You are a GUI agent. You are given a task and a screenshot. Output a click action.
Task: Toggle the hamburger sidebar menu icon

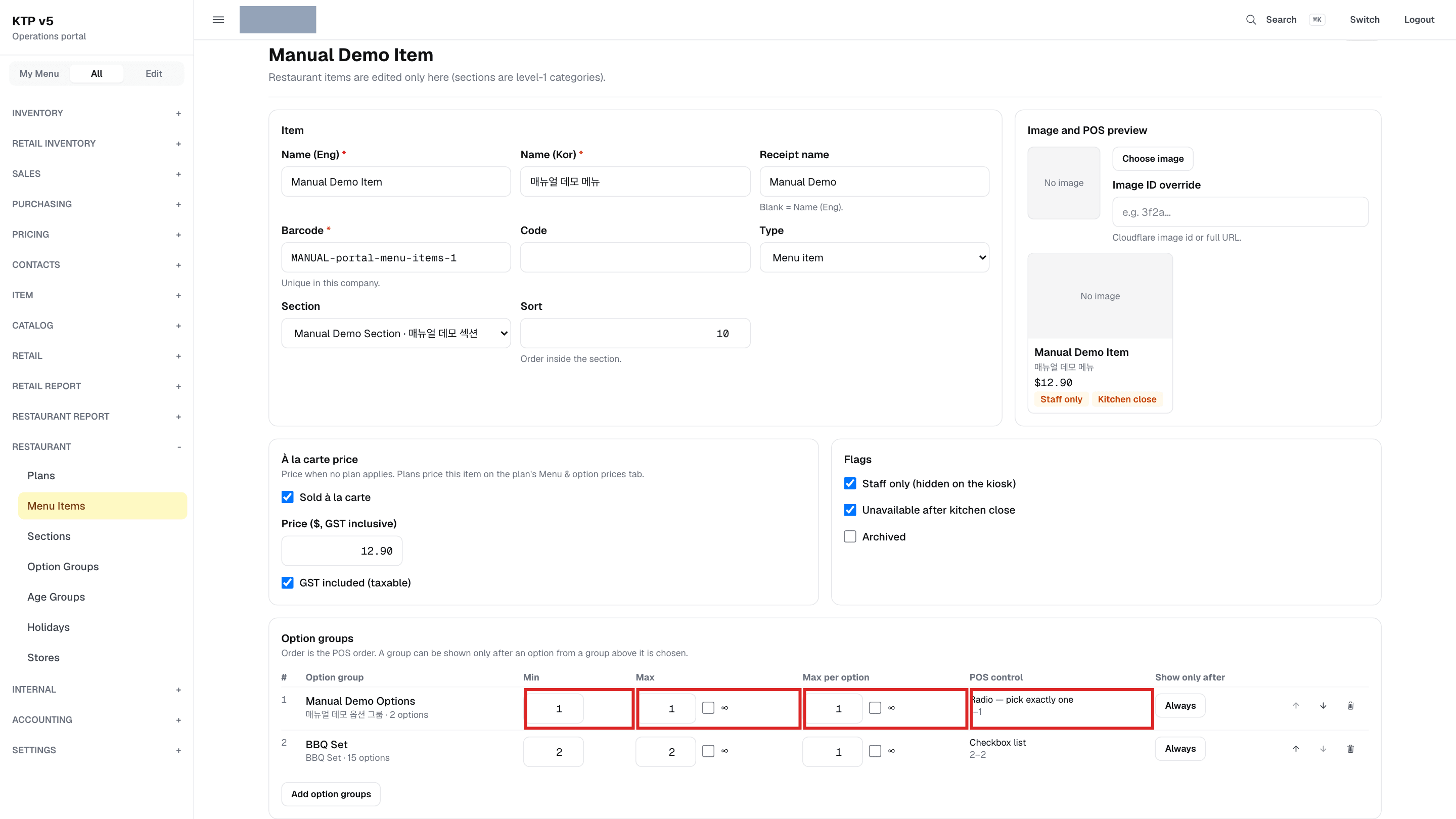[218, 20]
